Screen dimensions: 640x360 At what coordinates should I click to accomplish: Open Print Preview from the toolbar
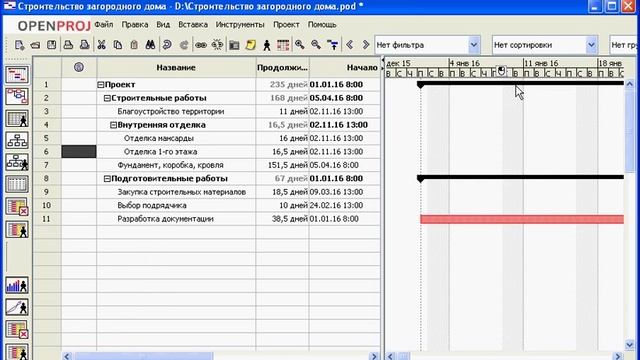[x=84, y=45]
